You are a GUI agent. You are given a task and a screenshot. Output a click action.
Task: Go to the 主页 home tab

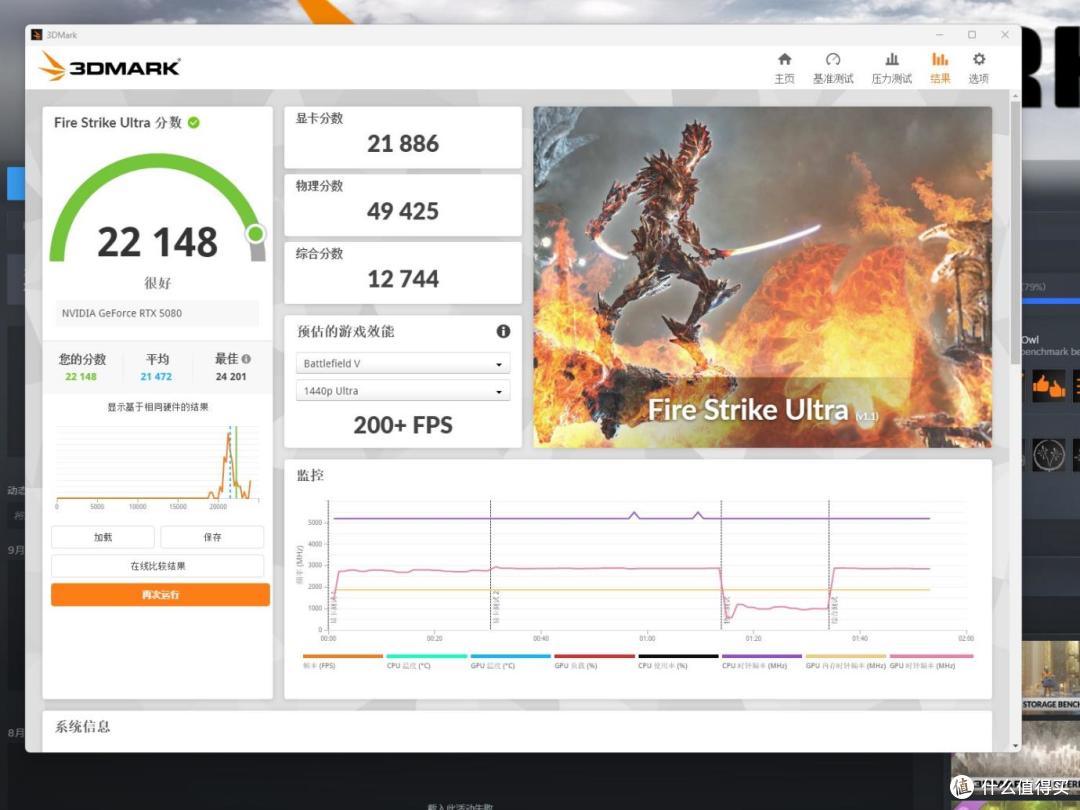(x=784, y=68)
